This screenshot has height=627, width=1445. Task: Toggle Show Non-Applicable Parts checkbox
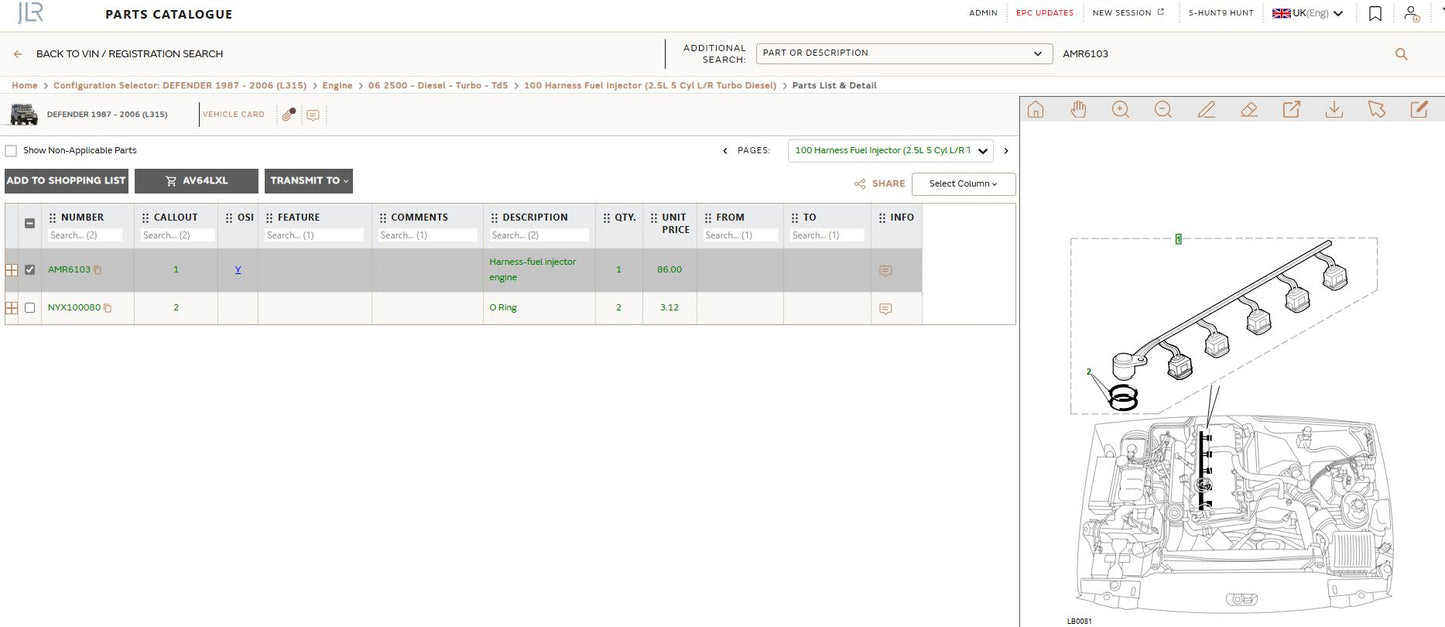tap(11, 151)
